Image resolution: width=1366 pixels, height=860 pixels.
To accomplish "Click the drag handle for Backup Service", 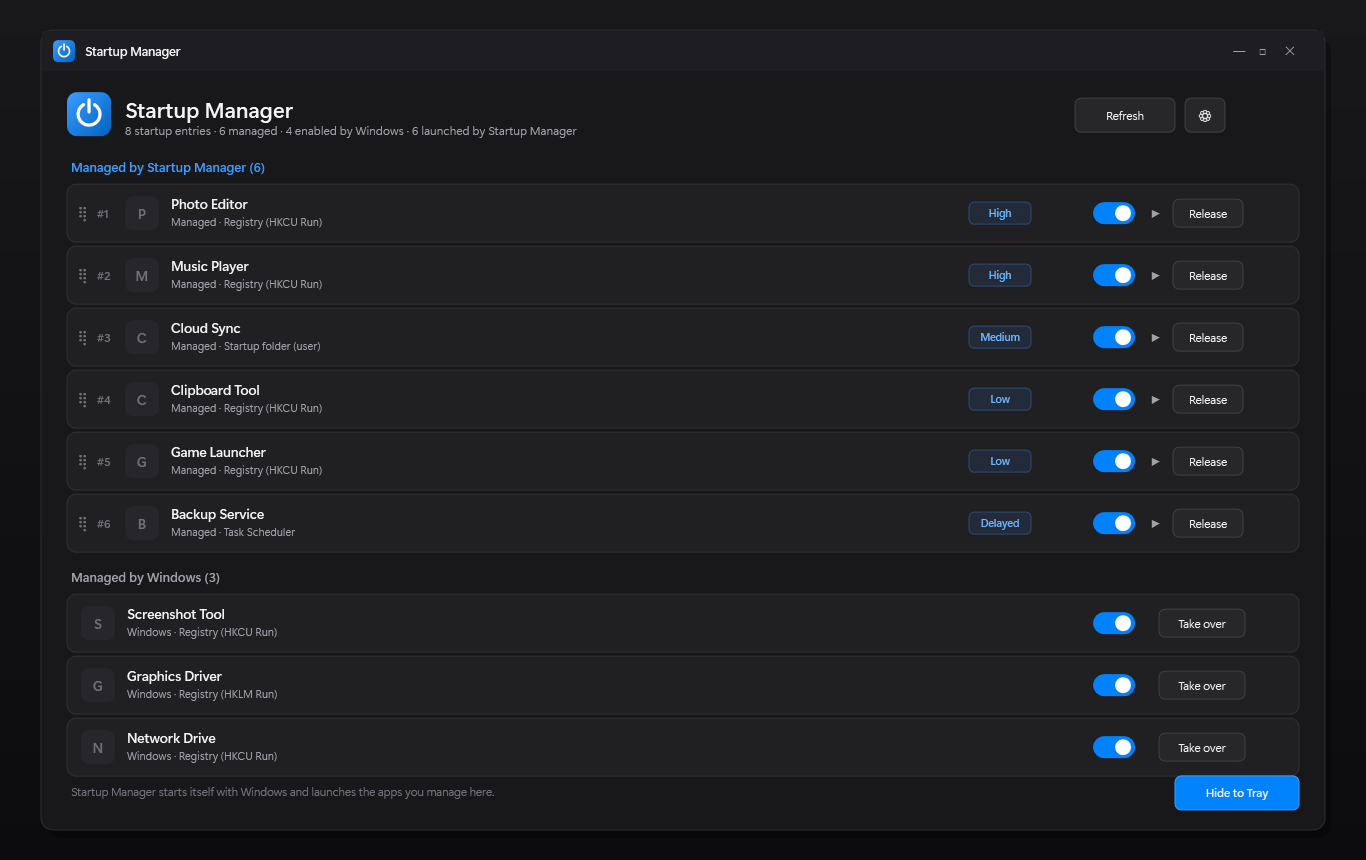I will (83, 524).
